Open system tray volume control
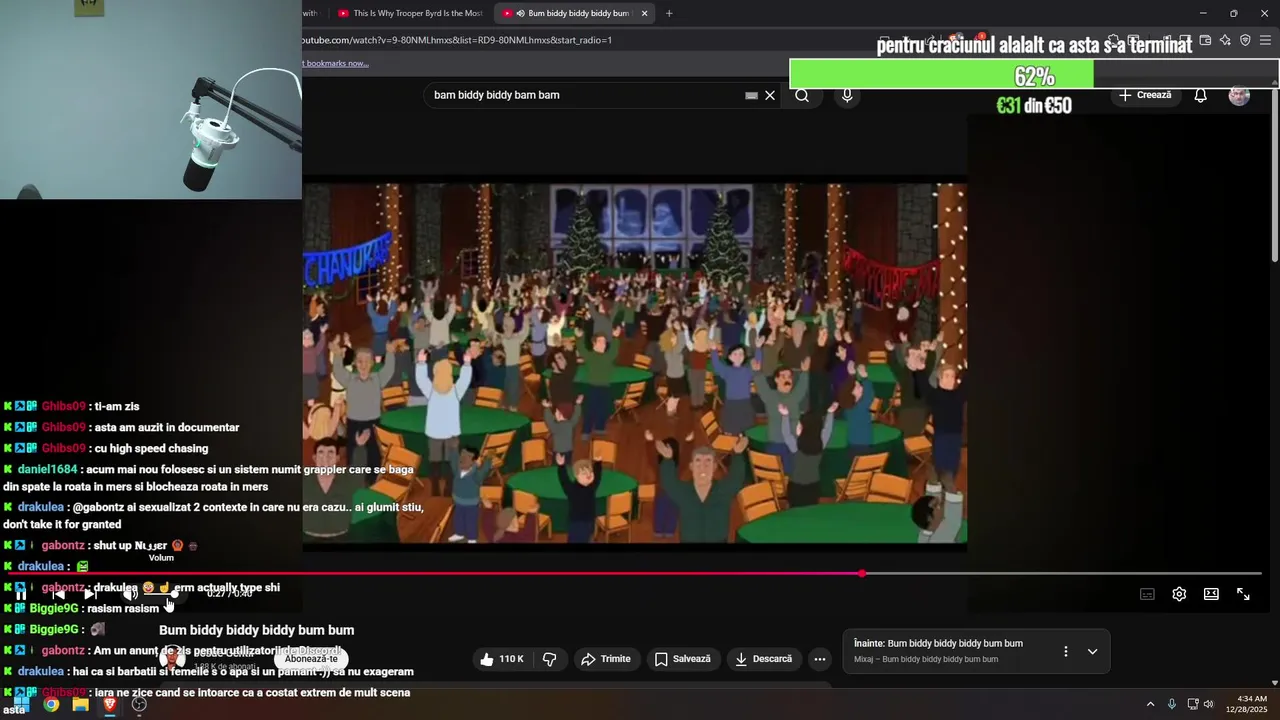Image resolution: width=1280 pixels, height=720 pixels. [x=1208, y=704]
